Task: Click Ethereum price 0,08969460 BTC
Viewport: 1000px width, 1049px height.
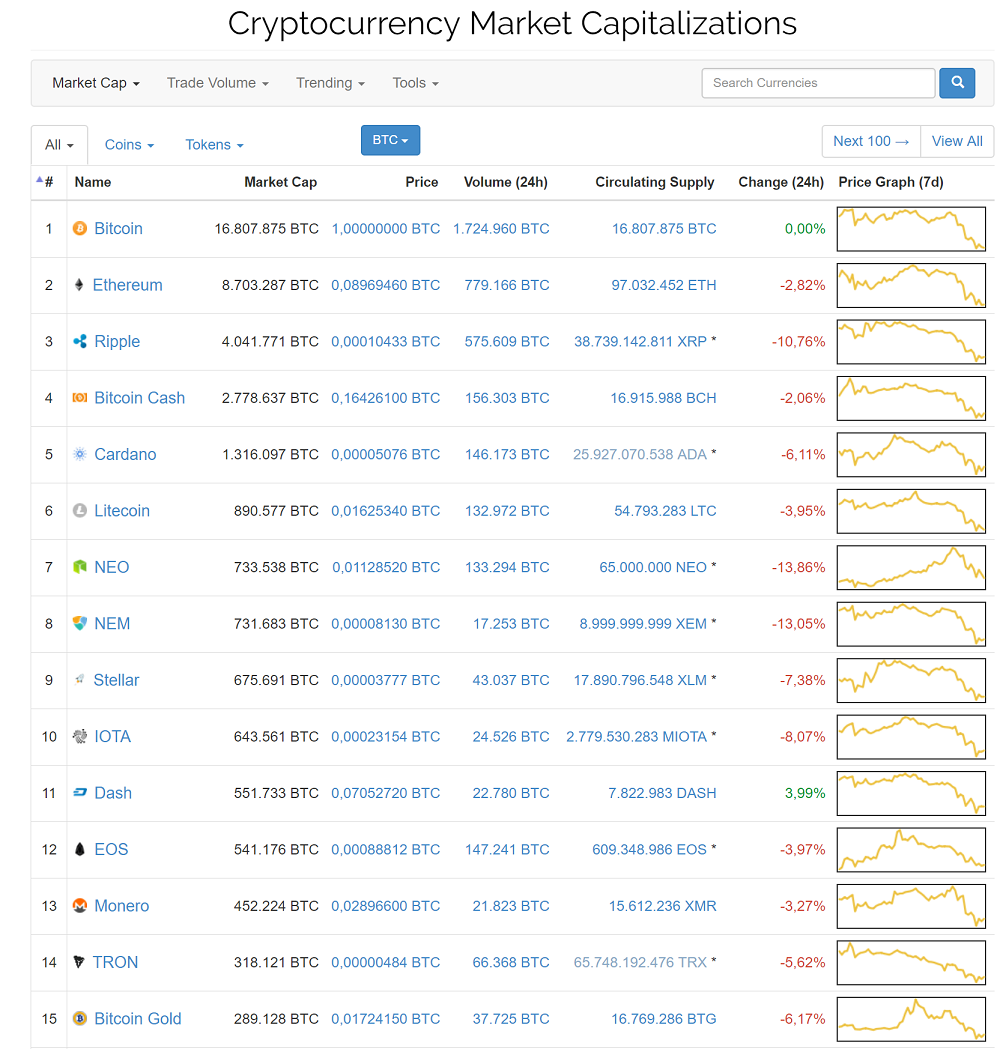Action: [385, 285]
